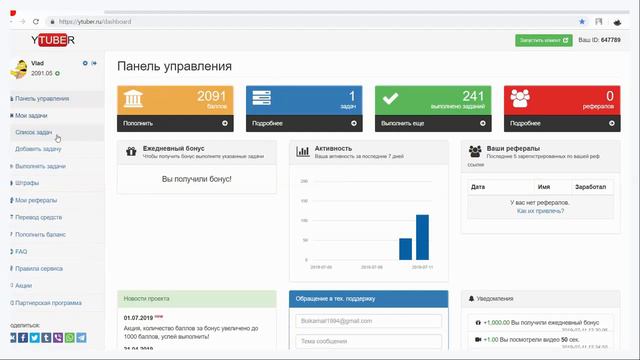Click the Vlad avatar image

click(19, 69)
